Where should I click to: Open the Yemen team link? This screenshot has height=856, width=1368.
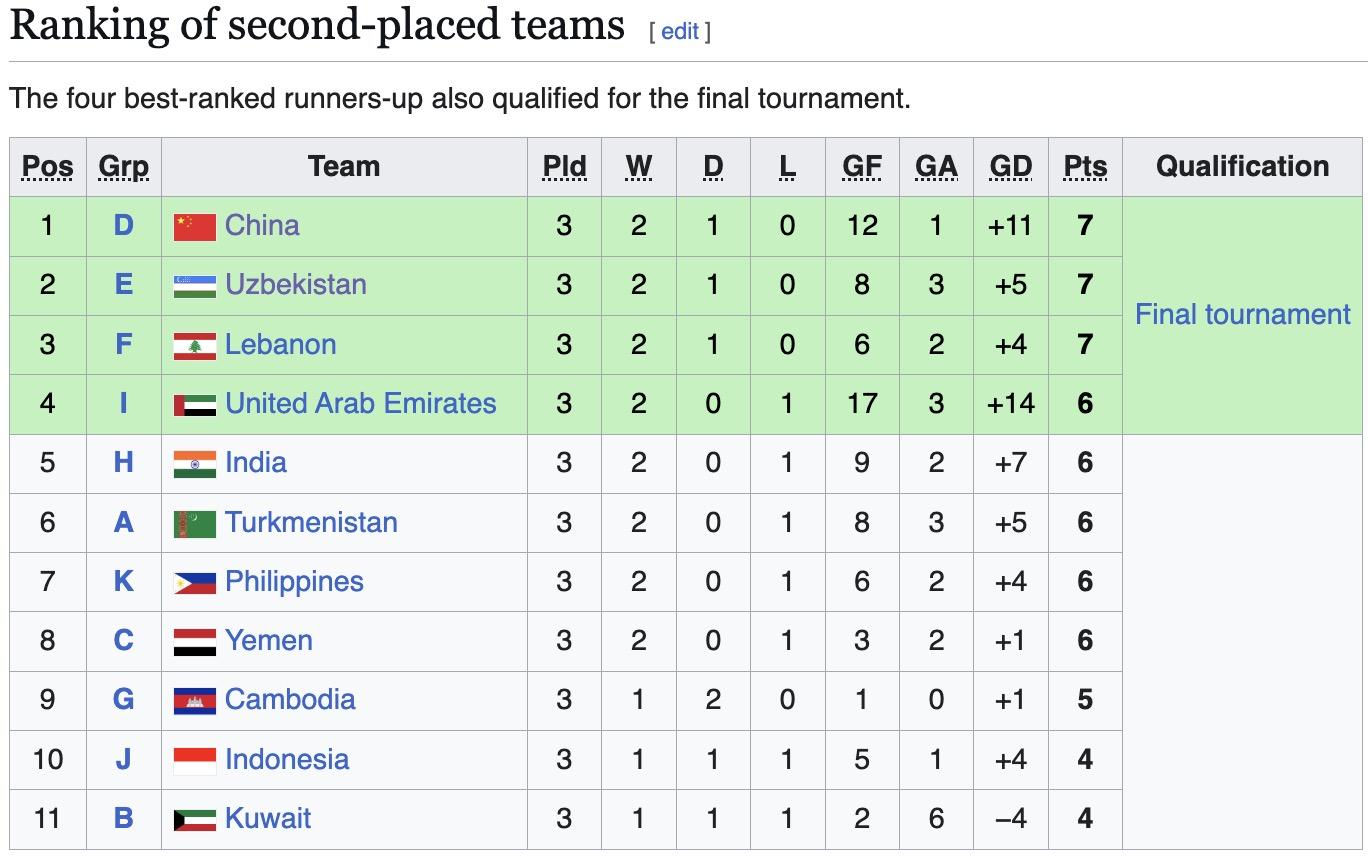(x=268, y=640)
